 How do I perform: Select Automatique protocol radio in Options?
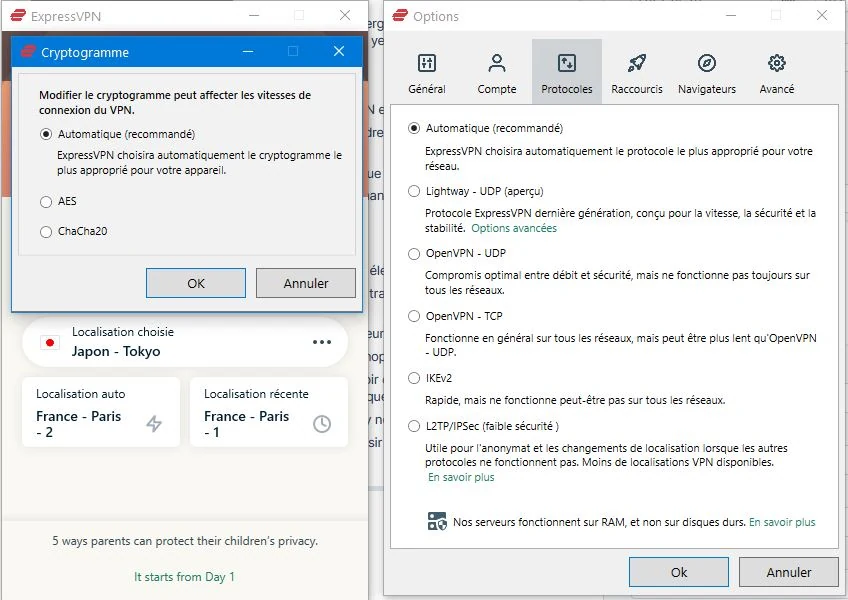pyautogui.click(x=414, y=128)
